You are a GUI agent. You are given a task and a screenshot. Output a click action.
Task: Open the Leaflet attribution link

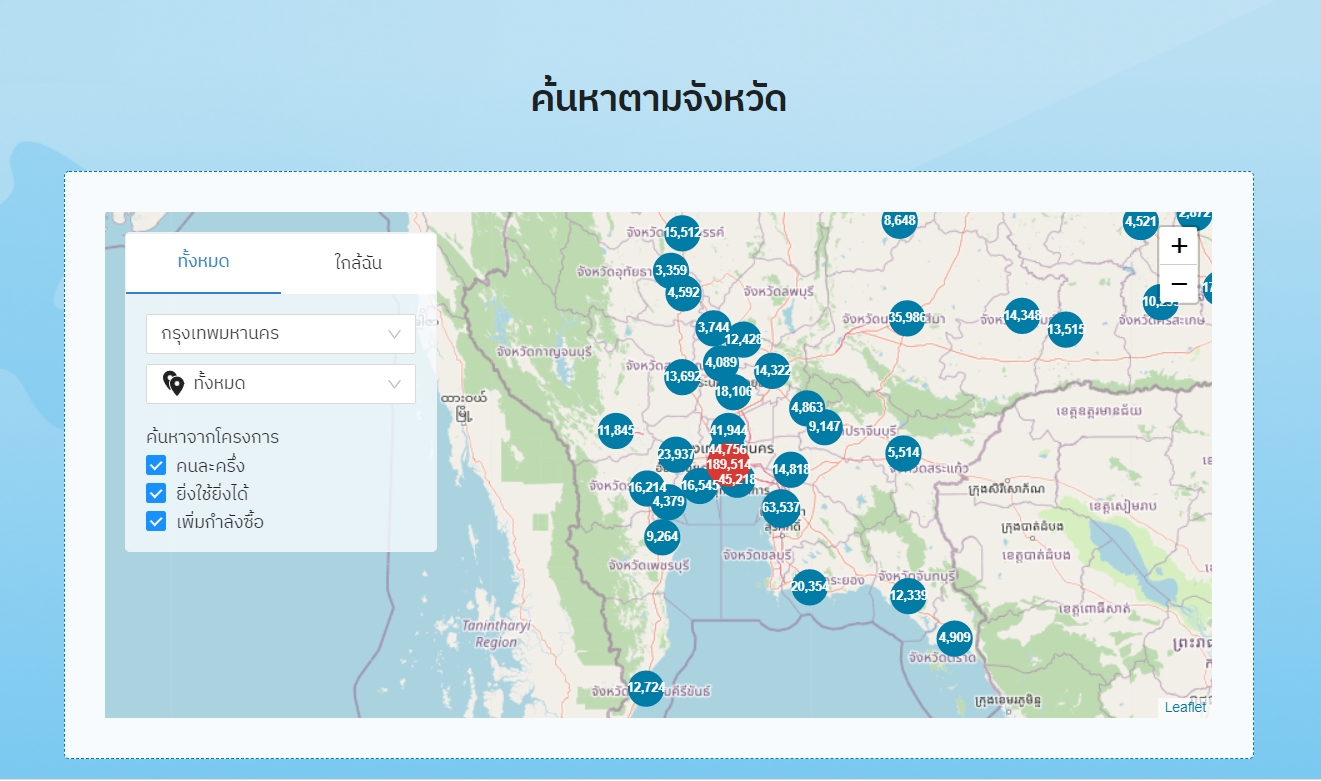tap(1186, 707)
